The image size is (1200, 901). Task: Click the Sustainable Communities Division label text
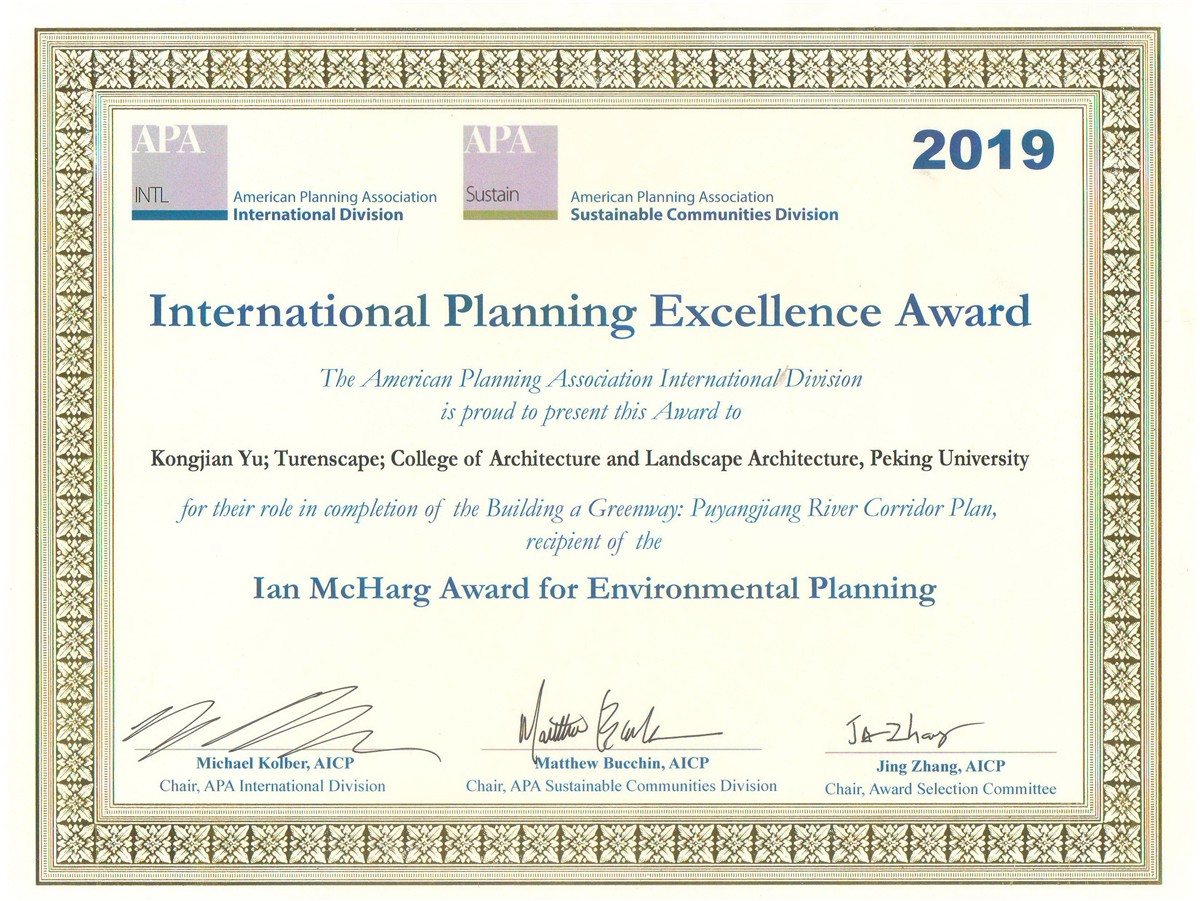(x=704, y=214)
